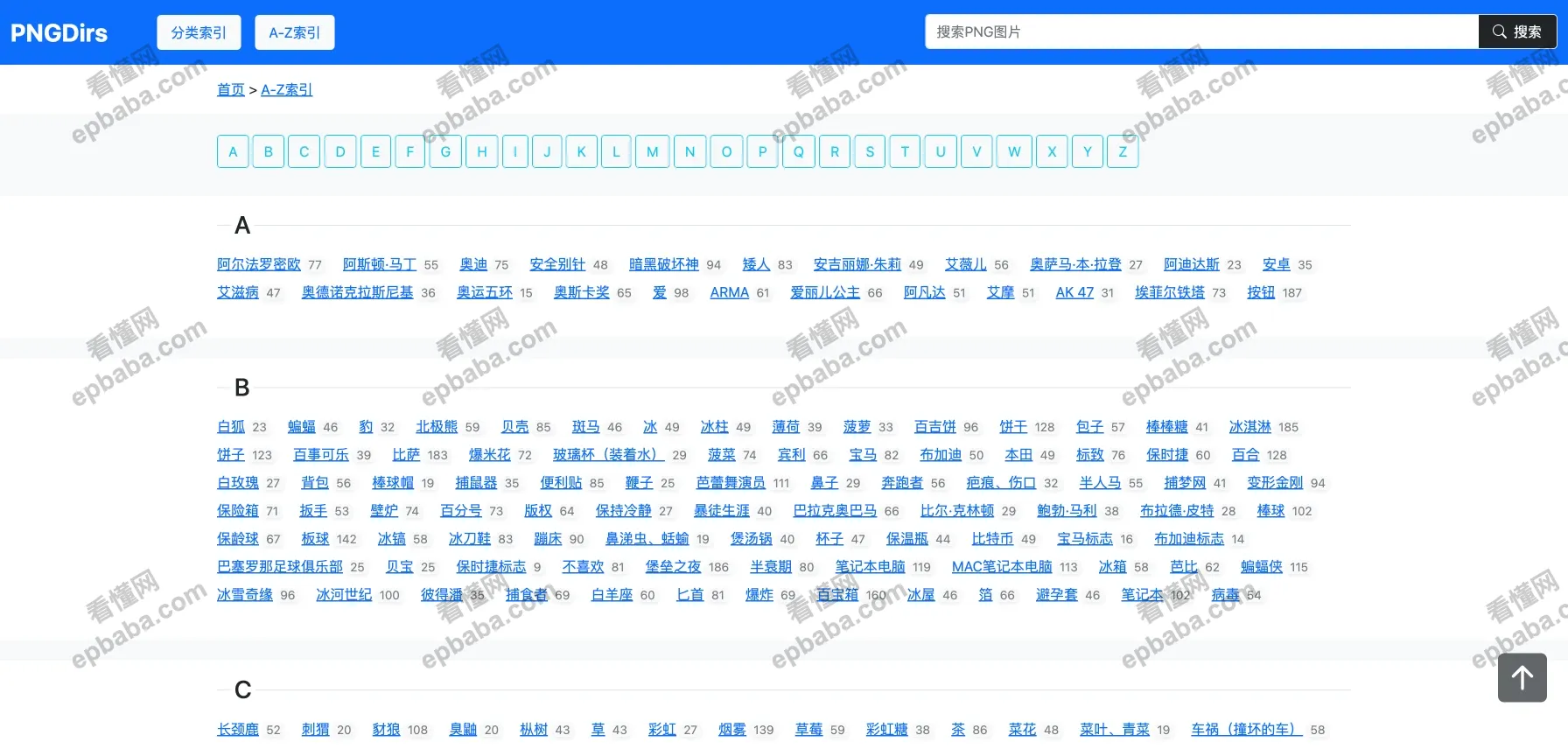Open the 白狐 link
The width and height of the screenshot is (1568, 749).
231,427
